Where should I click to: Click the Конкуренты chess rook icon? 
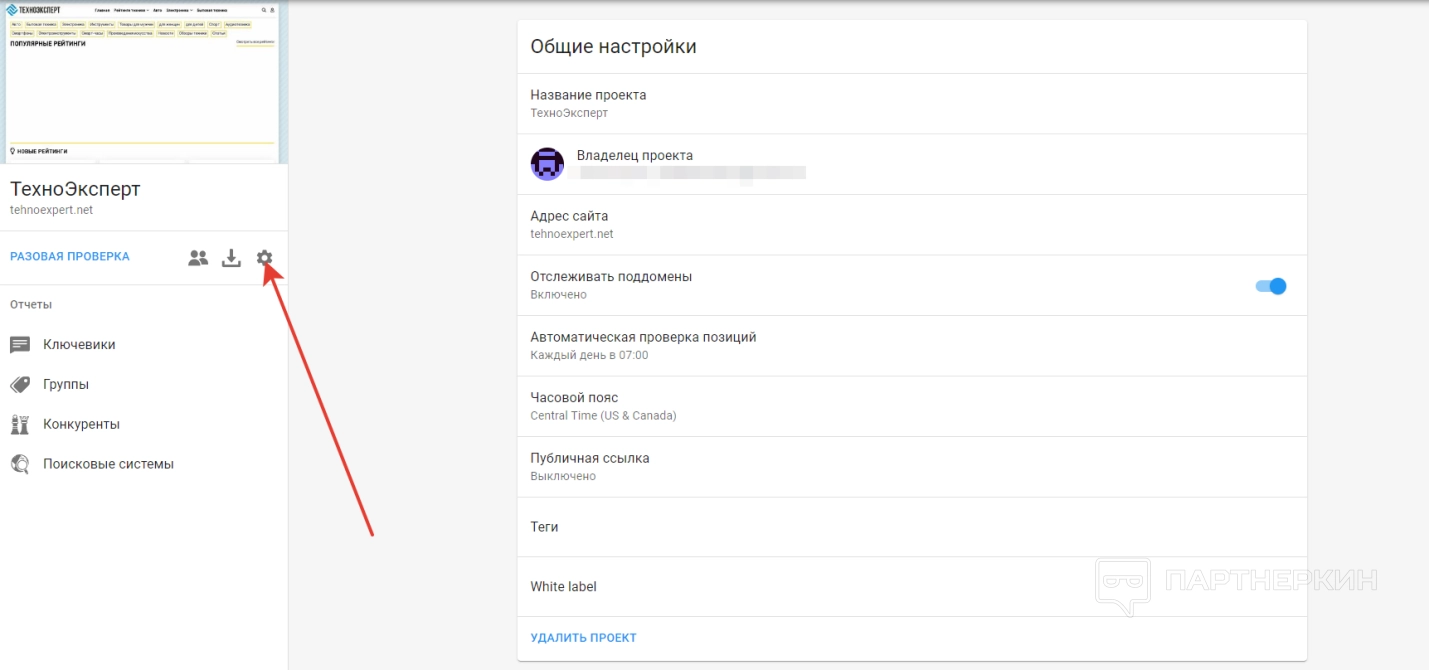pos(20,424)
